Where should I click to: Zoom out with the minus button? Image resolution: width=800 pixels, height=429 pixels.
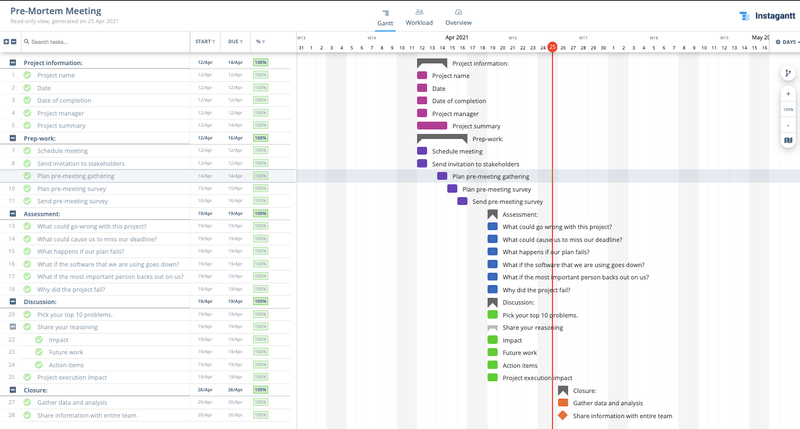(788, 124)
